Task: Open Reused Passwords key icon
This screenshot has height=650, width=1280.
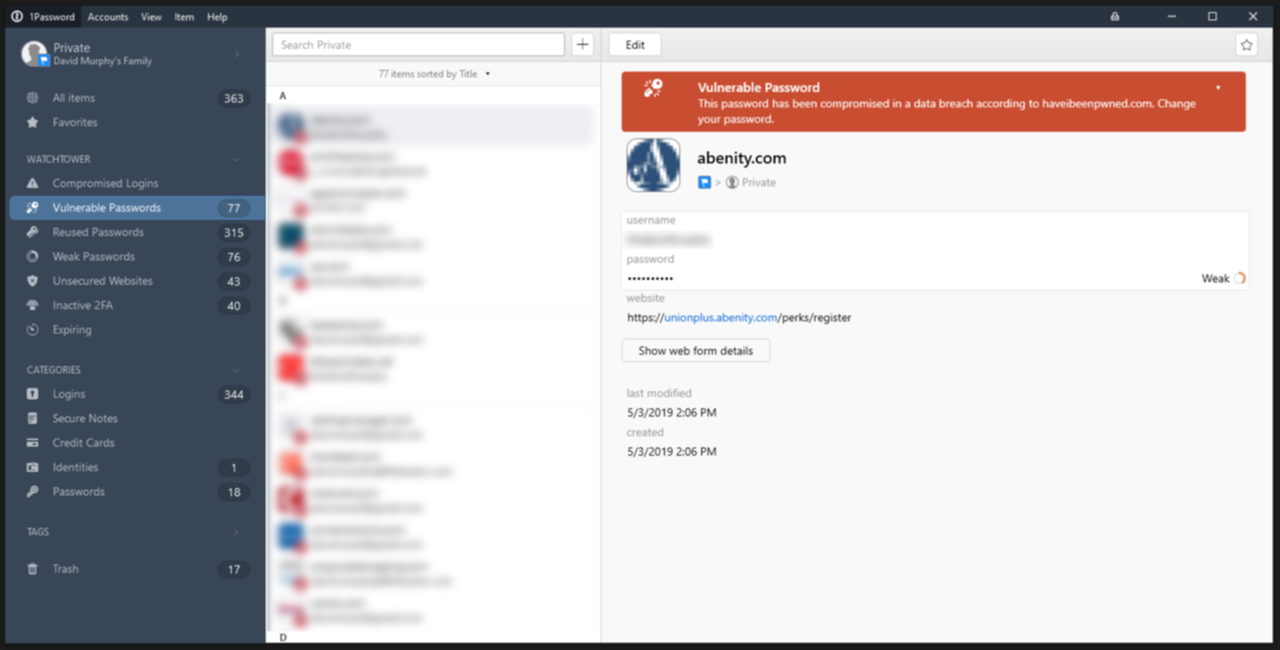Action: (x=33, y=232)
